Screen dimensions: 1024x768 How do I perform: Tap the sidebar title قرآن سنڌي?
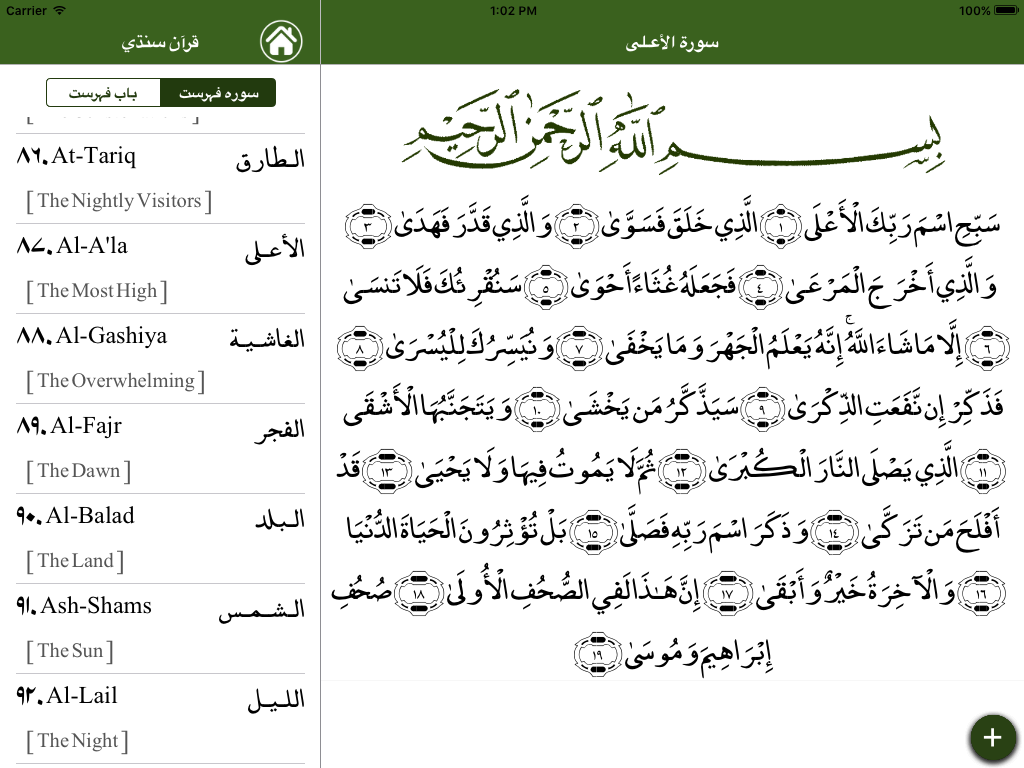click(160, 42)
